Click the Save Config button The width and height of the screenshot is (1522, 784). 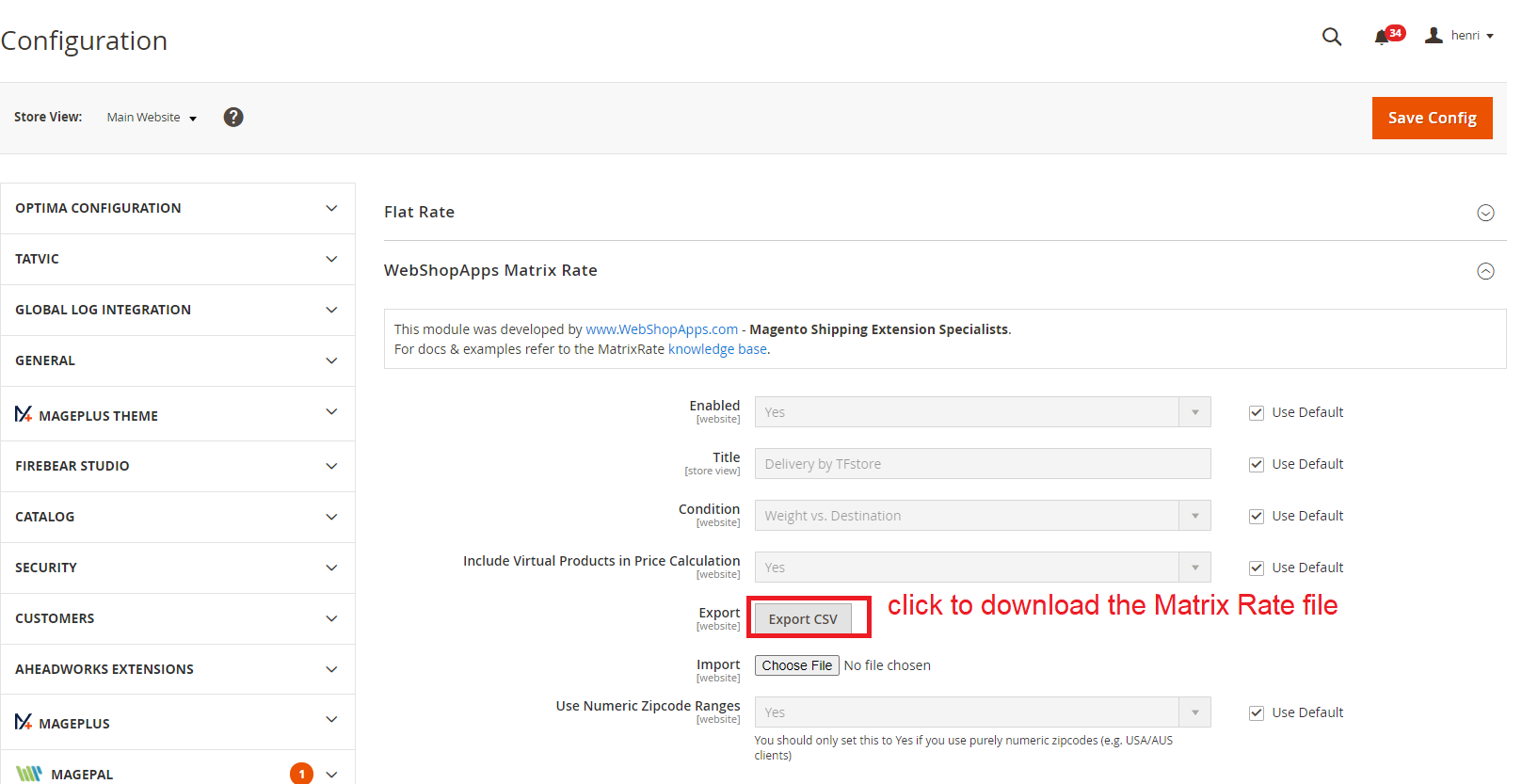pyautogui.click(x=1432, y=118)
